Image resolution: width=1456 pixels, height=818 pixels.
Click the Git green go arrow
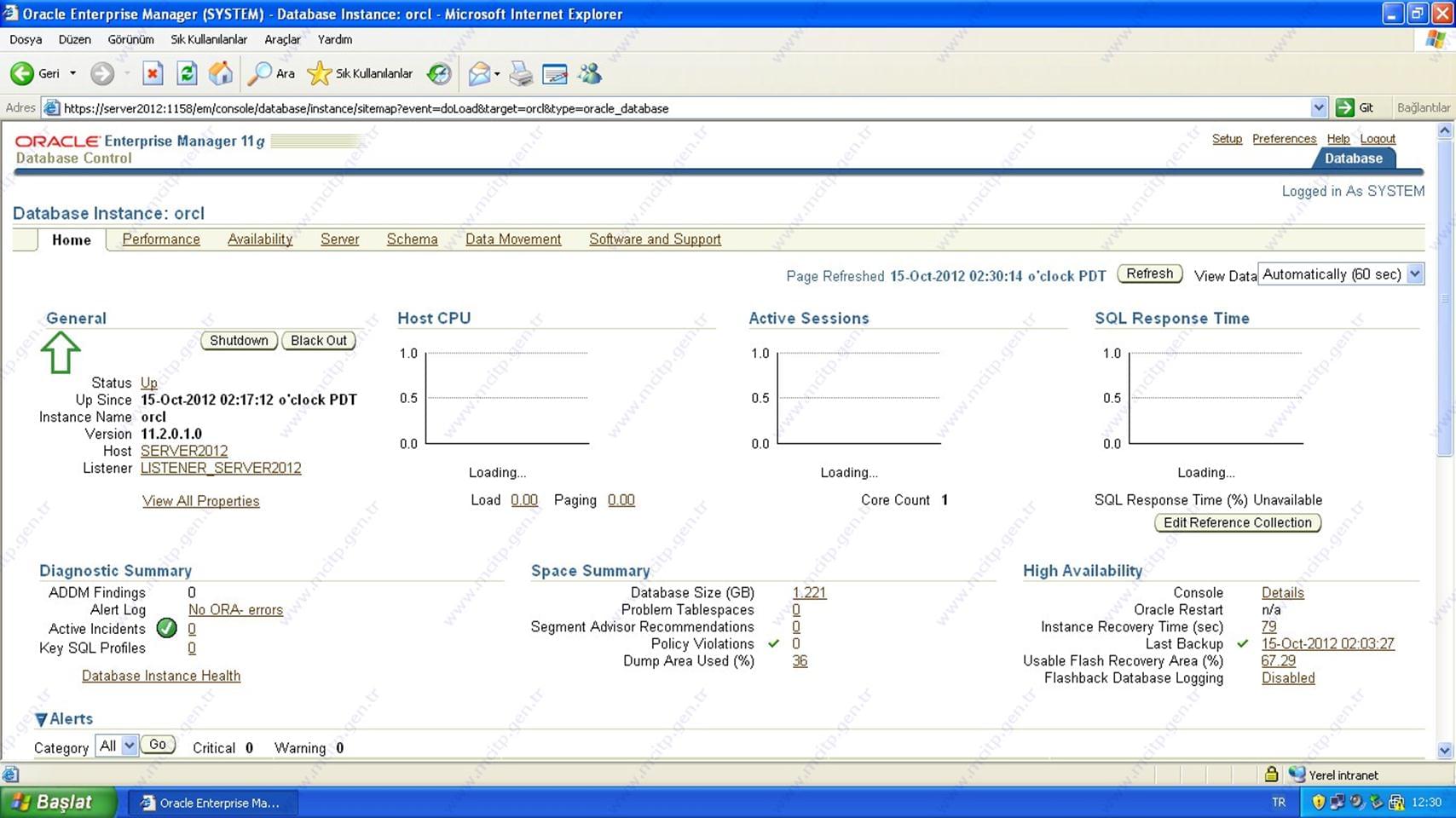pos(1346,107)
